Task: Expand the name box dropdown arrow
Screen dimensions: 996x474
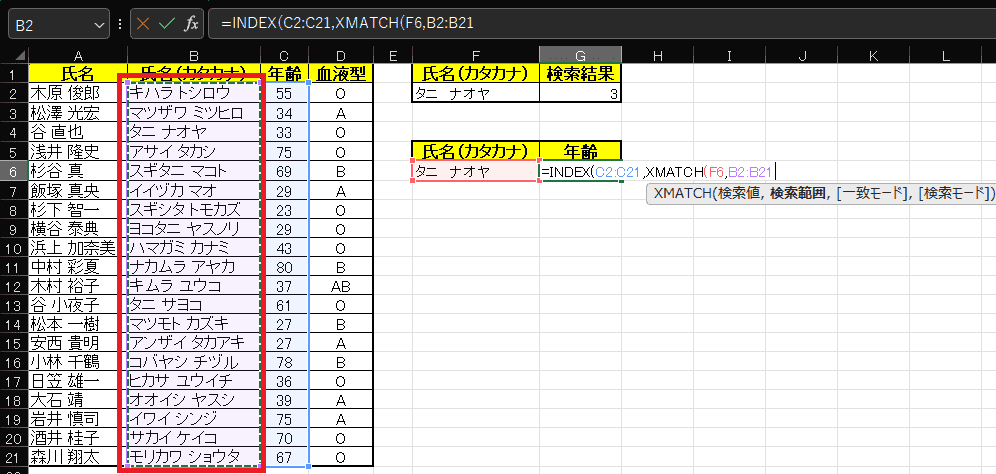Action: click(x=98, y=23)
